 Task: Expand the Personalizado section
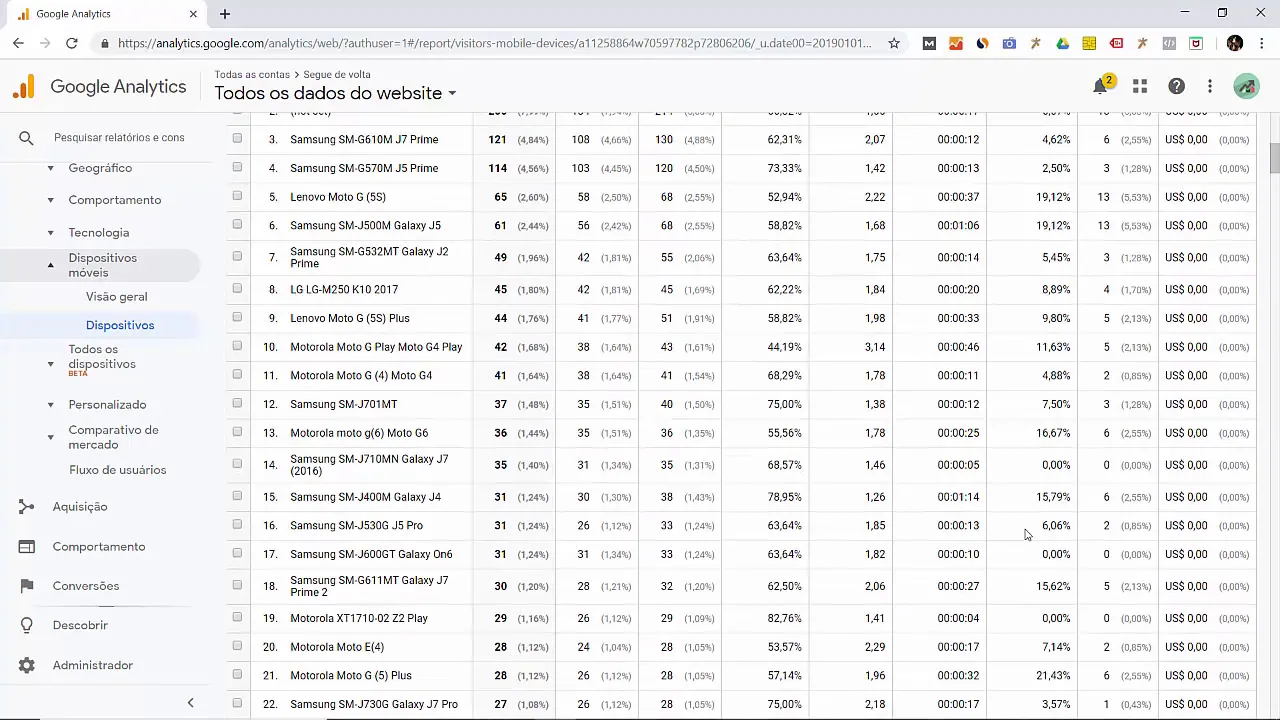point(50,405)
